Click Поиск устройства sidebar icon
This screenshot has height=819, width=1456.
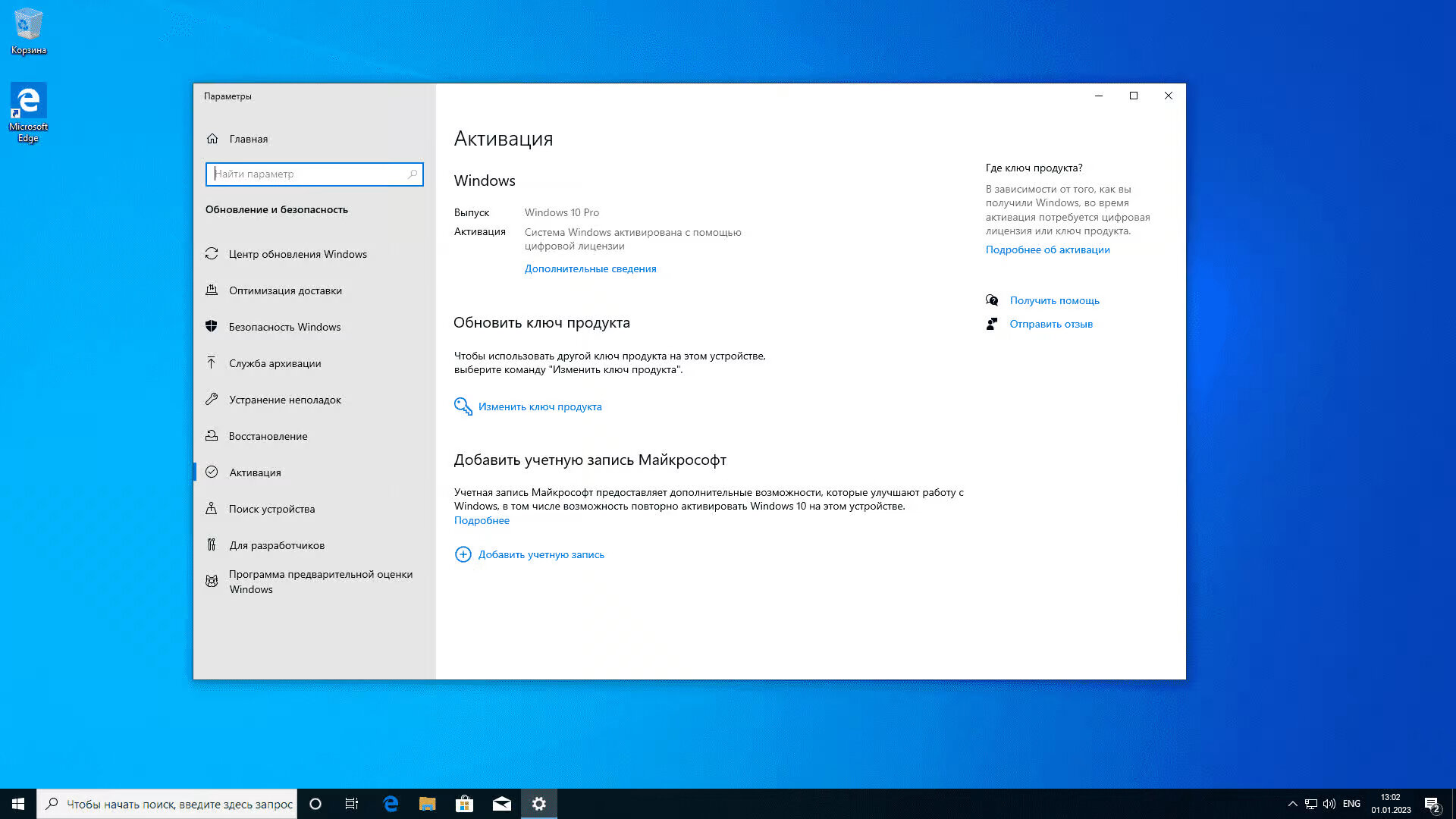click(x=212, y=509)
